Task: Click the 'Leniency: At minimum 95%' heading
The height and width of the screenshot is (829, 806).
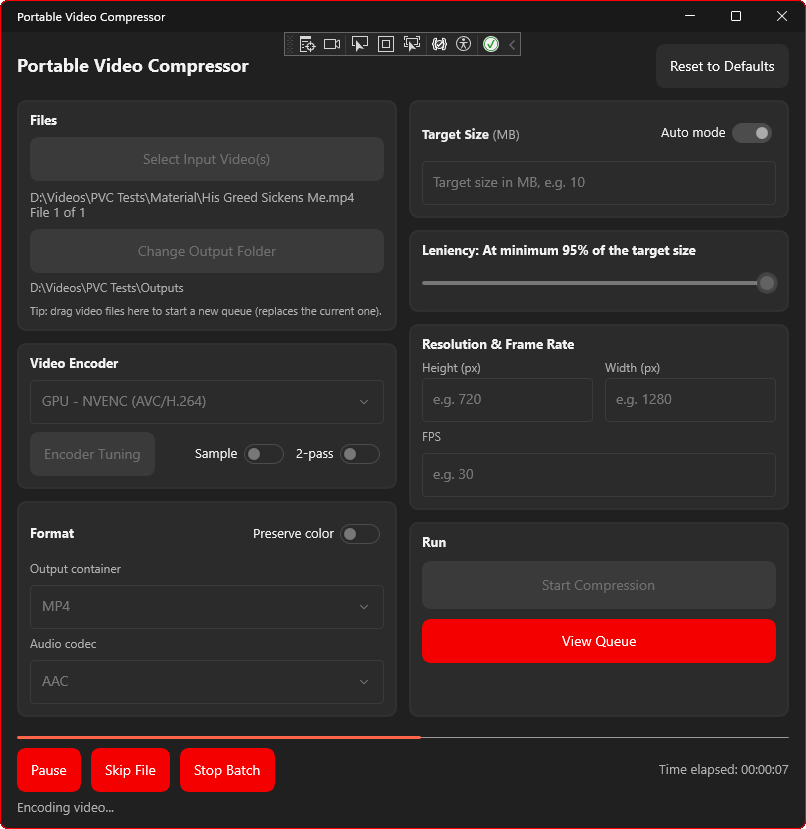Action: [558, 251]
